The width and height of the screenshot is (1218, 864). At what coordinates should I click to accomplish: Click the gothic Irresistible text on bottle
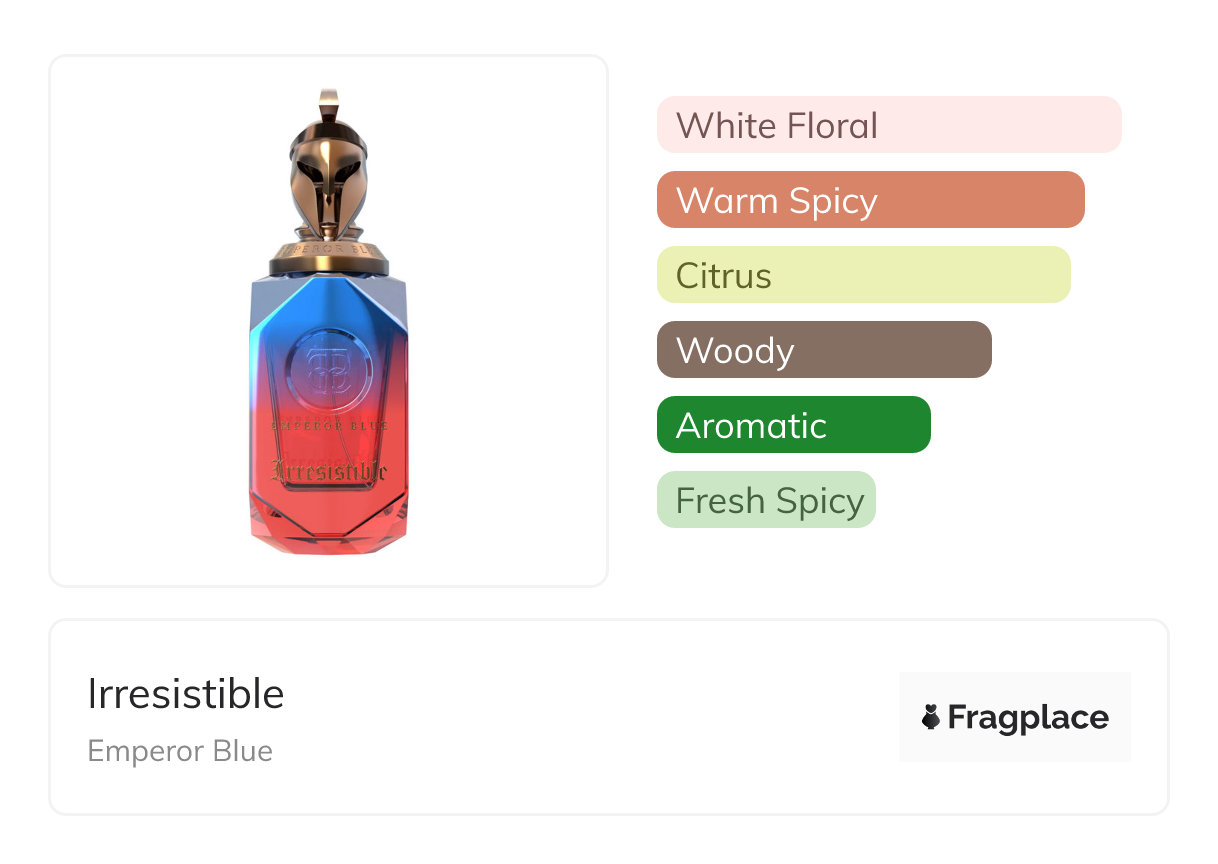pos(329,469)
